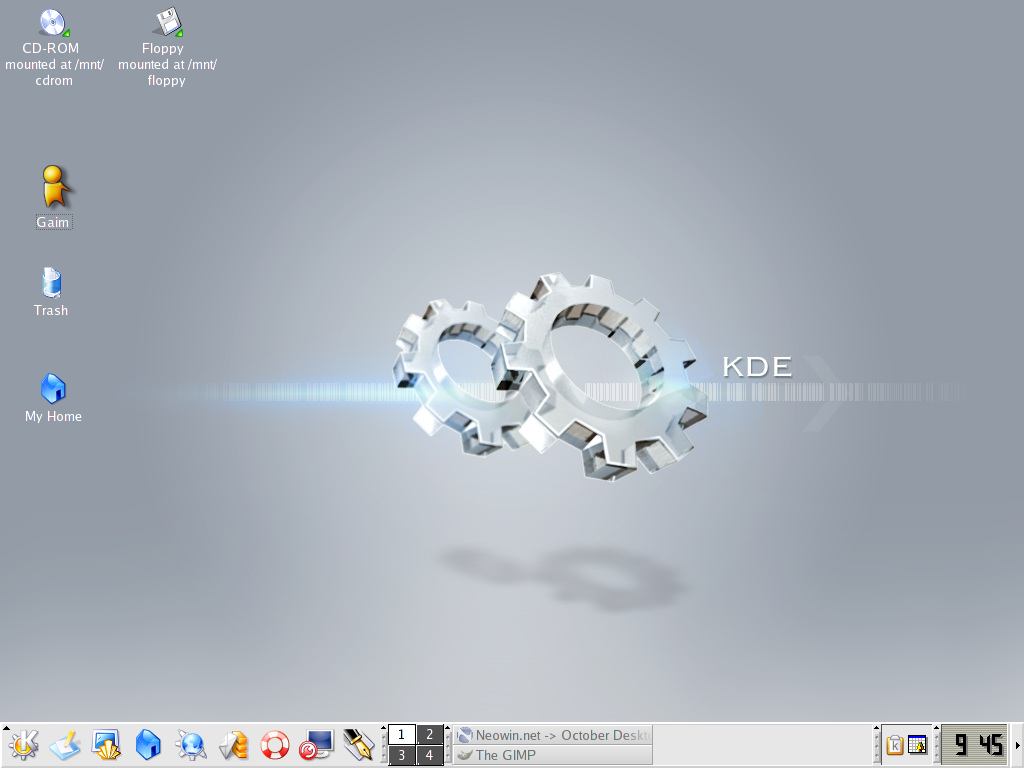Switch to virtual desktop 2
This screenshot has width=1024, height=768.
[x=430, y=735]
